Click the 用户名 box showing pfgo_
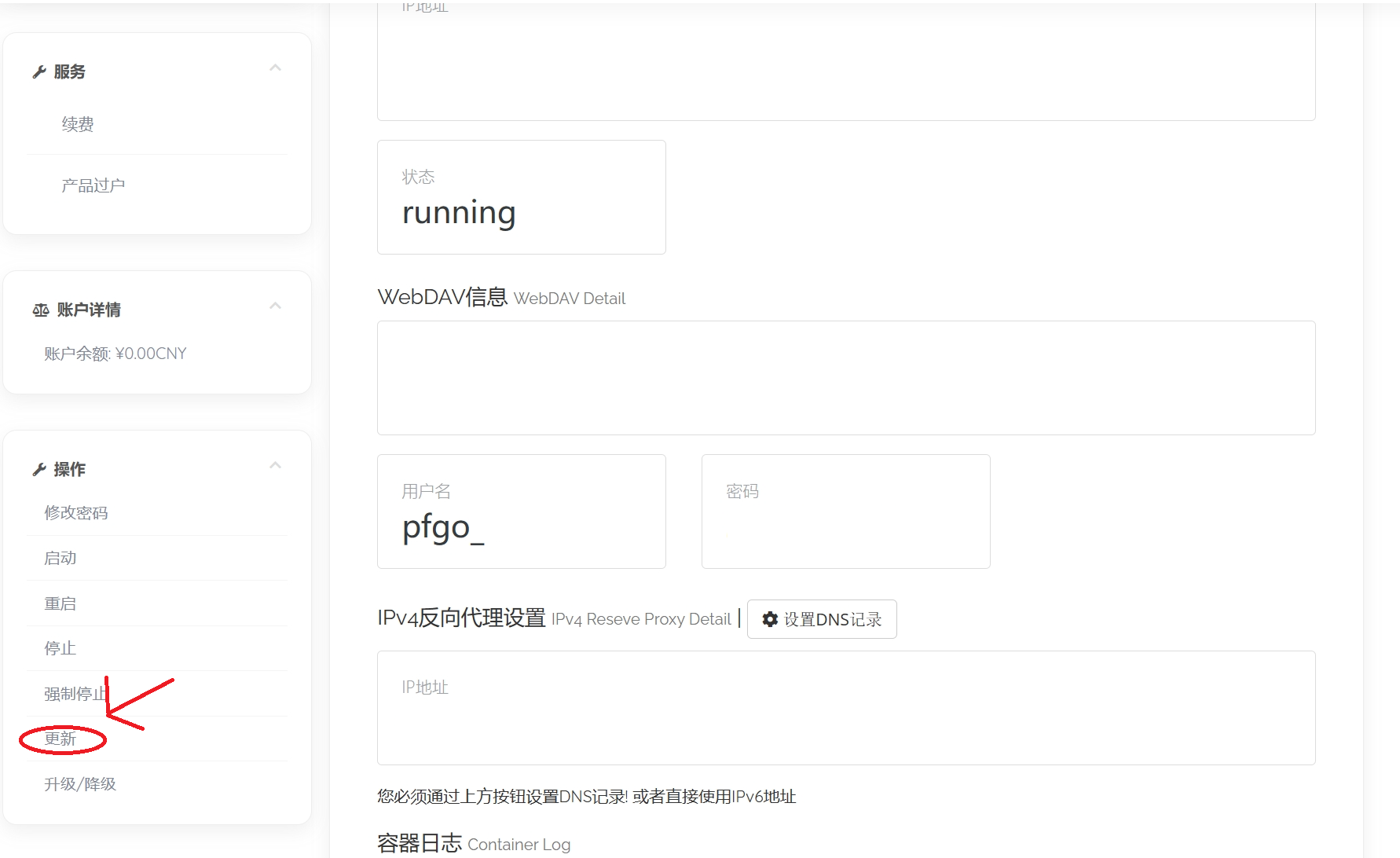 coord(521,511)
